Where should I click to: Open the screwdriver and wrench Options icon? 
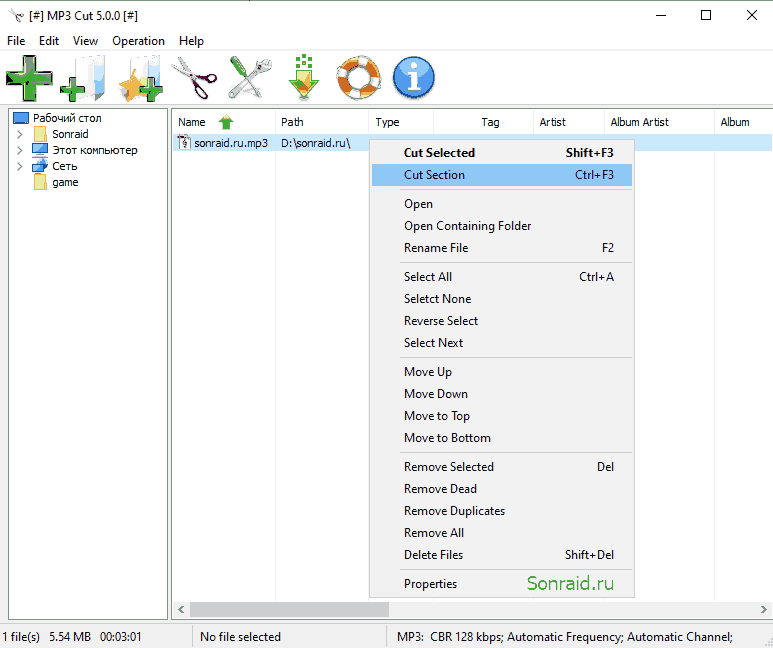[250, 78]
